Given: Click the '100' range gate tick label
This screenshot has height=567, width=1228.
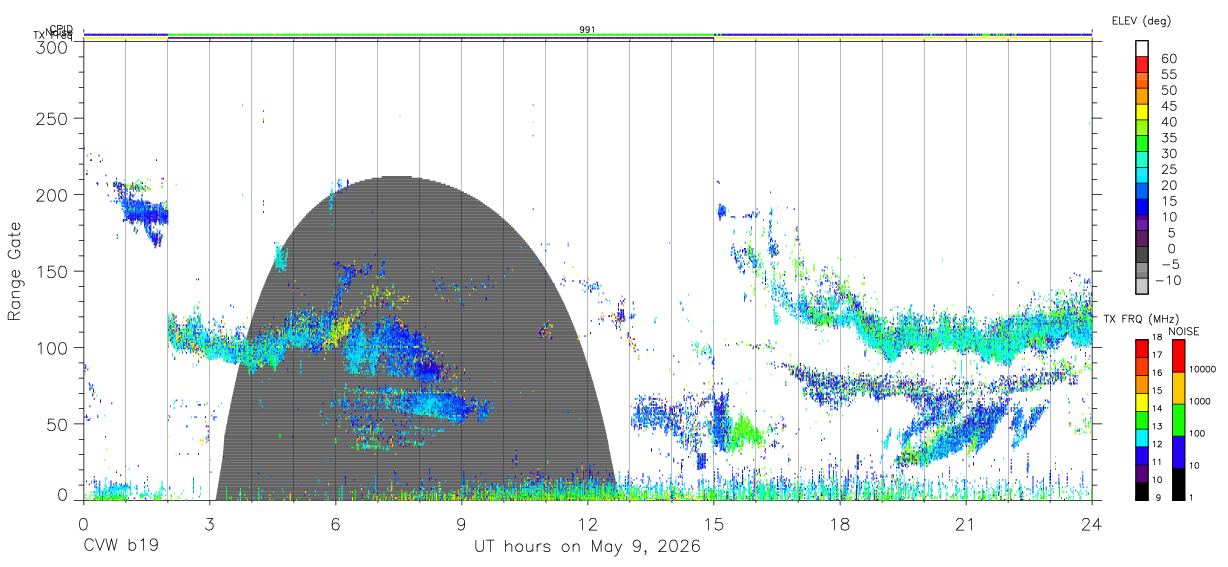Looking at the screenshot, I should coord(50,347).
